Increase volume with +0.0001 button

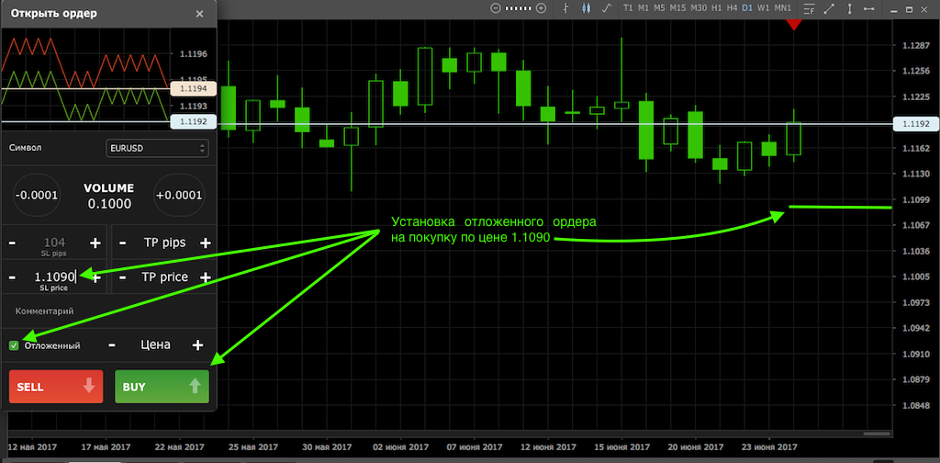178,196
